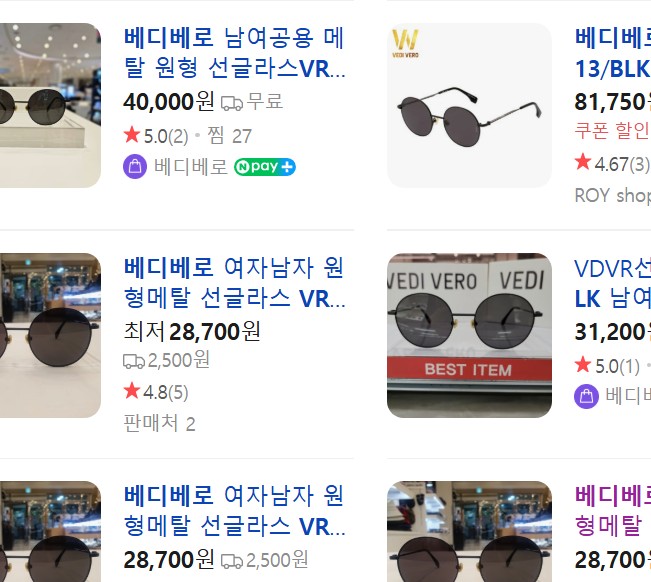The image size is (651, 582).
Task: Click the free shipping truck icon next to 무료
Action: [232, 102]
